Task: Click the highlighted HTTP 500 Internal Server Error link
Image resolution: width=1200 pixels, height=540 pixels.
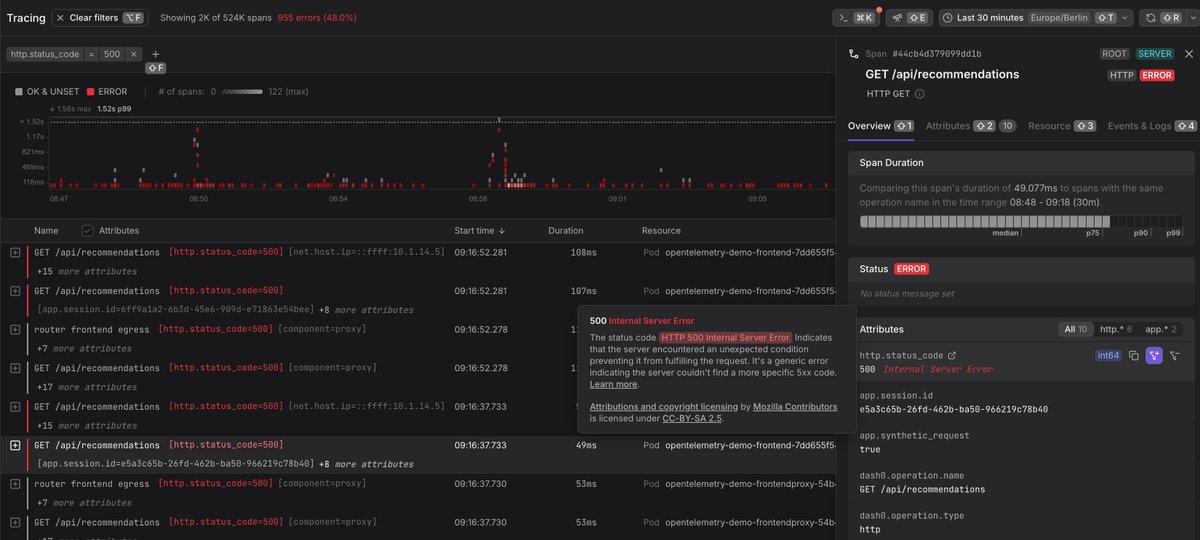Action: click(x=726, y=338)
